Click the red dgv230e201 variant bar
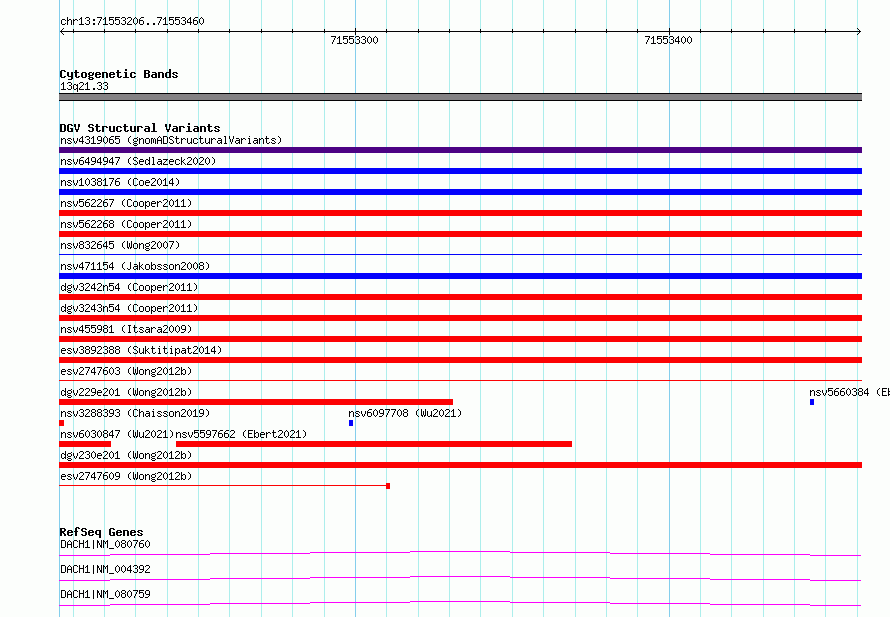Screen dimensions: 890x617 click(460, 465)
